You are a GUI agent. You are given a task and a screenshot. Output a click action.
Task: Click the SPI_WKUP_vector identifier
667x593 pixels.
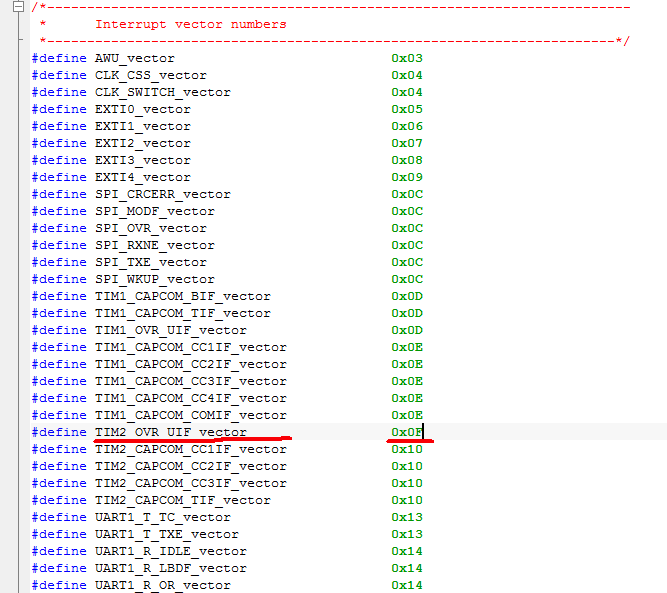154,279
